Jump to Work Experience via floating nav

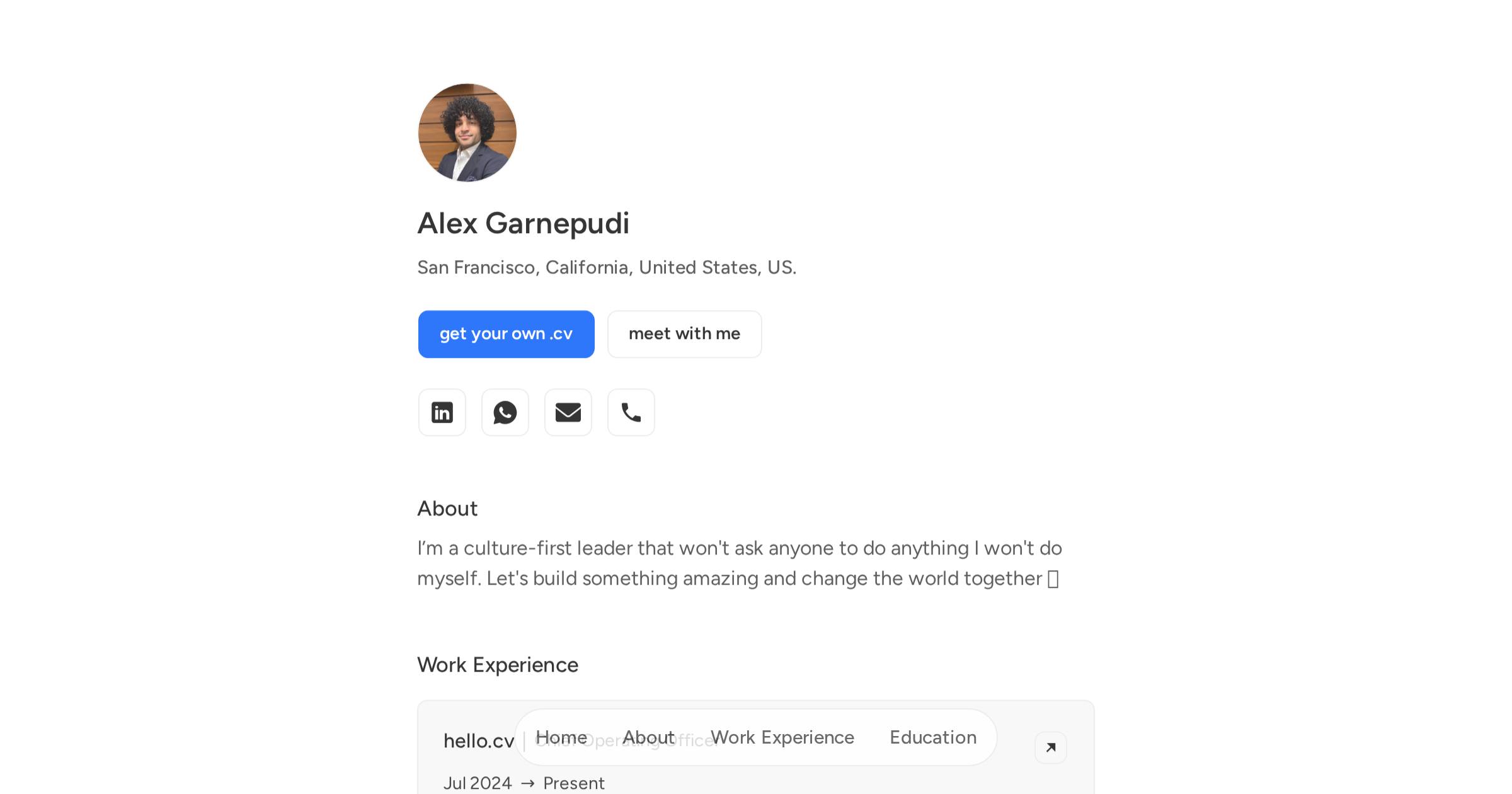pyautogui.click(x=782, y=737)
